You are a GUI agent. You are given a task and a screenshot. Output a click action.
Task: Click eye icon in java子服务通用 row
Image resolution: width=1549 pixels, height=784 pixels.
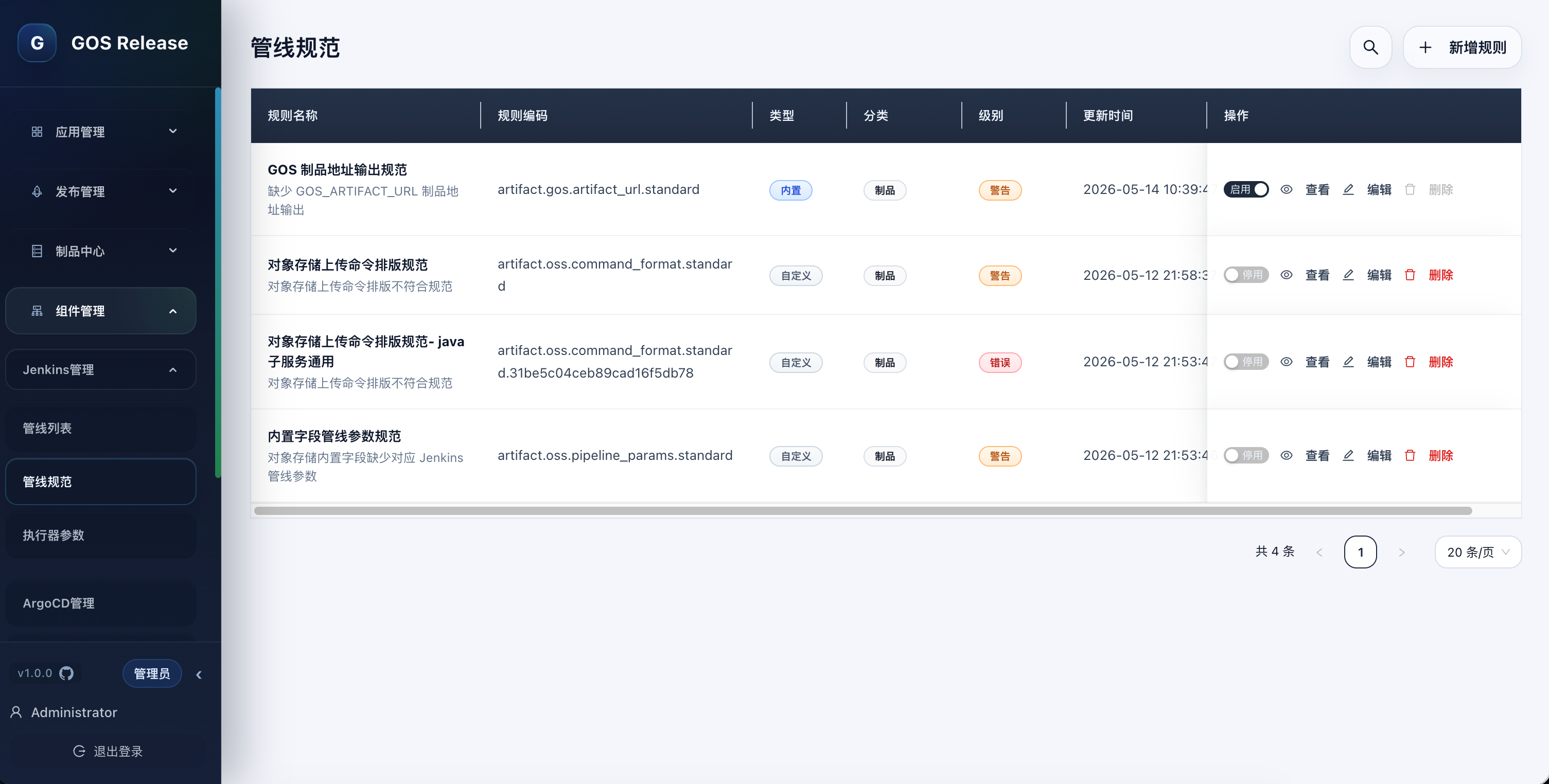[x=1286, y=361]
